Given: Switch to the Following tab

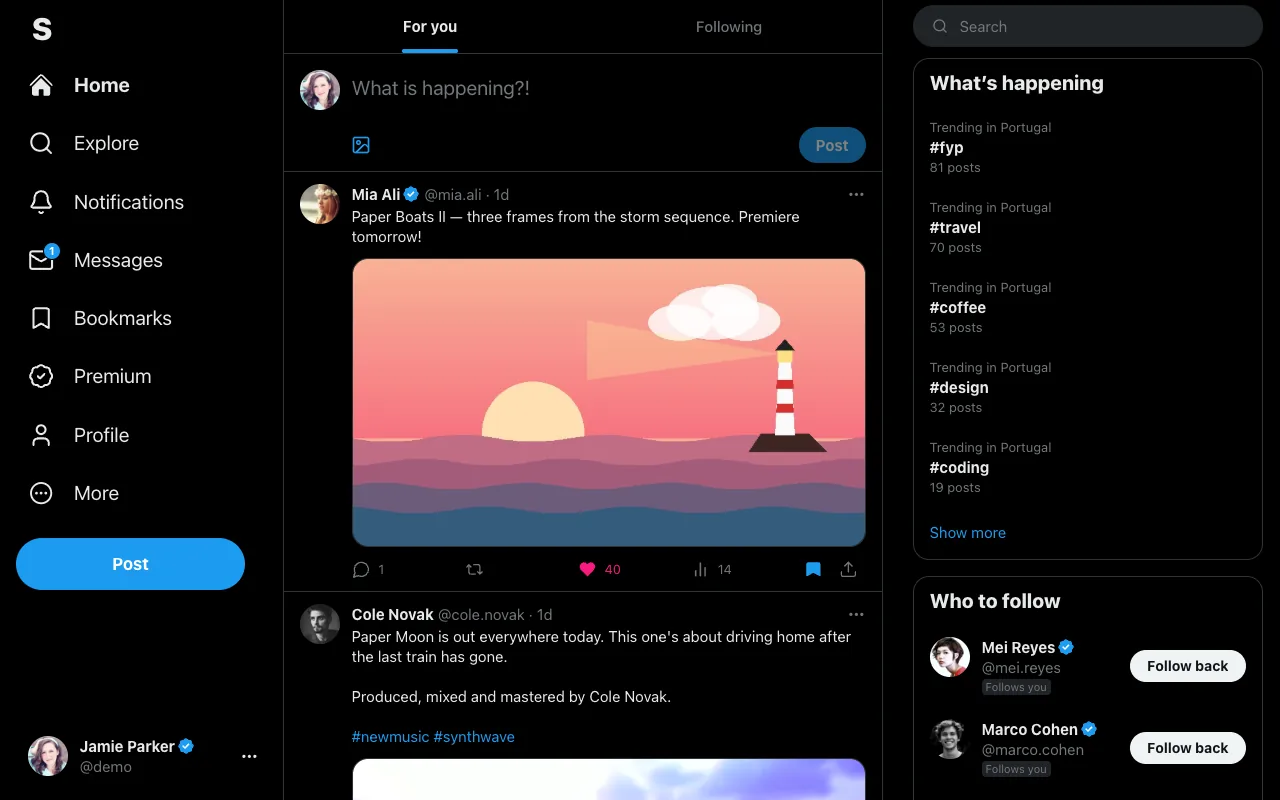Looking at the screenshot, I should click(x=729, y=27).
